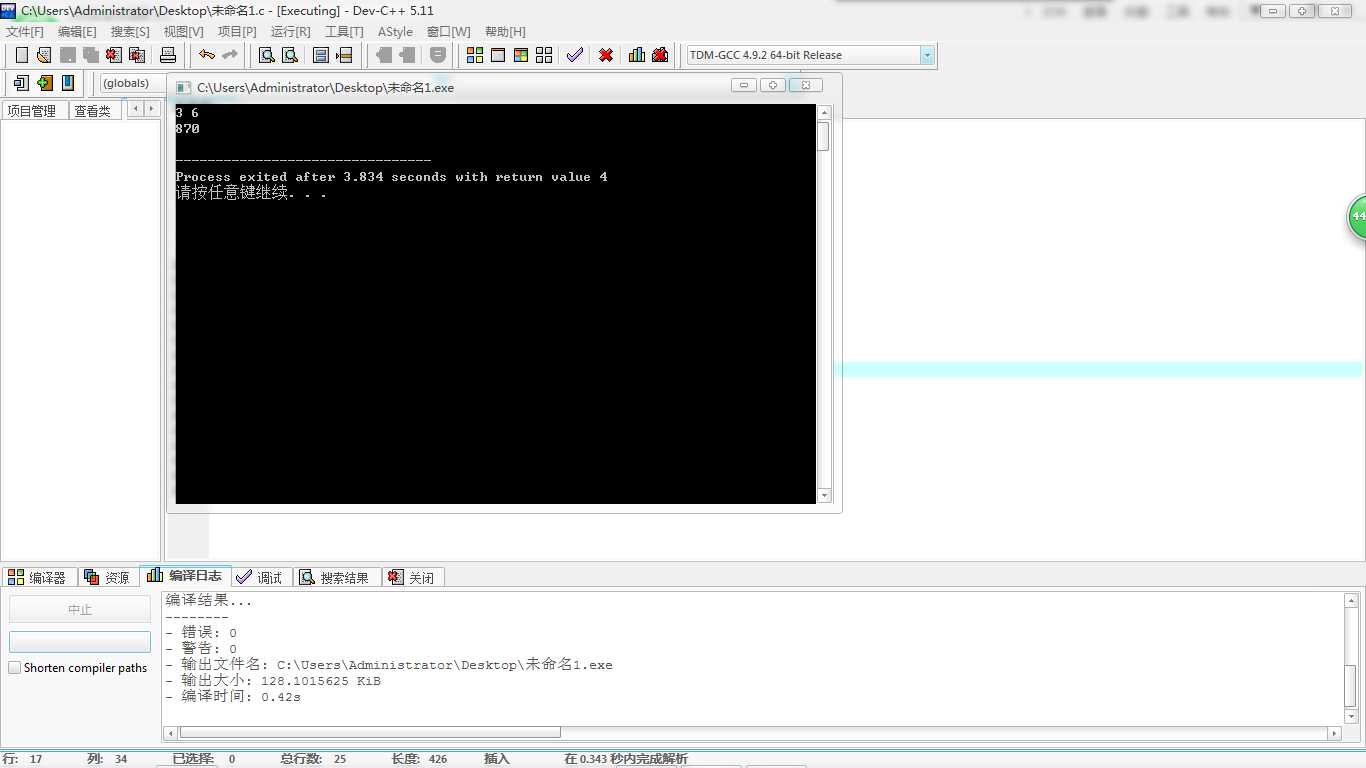The height and width of the screenshot is (768, 1366).
Task: Click the log line 编译时间: 0.42s
Action: pyautogui.click(x=233, y=697)
